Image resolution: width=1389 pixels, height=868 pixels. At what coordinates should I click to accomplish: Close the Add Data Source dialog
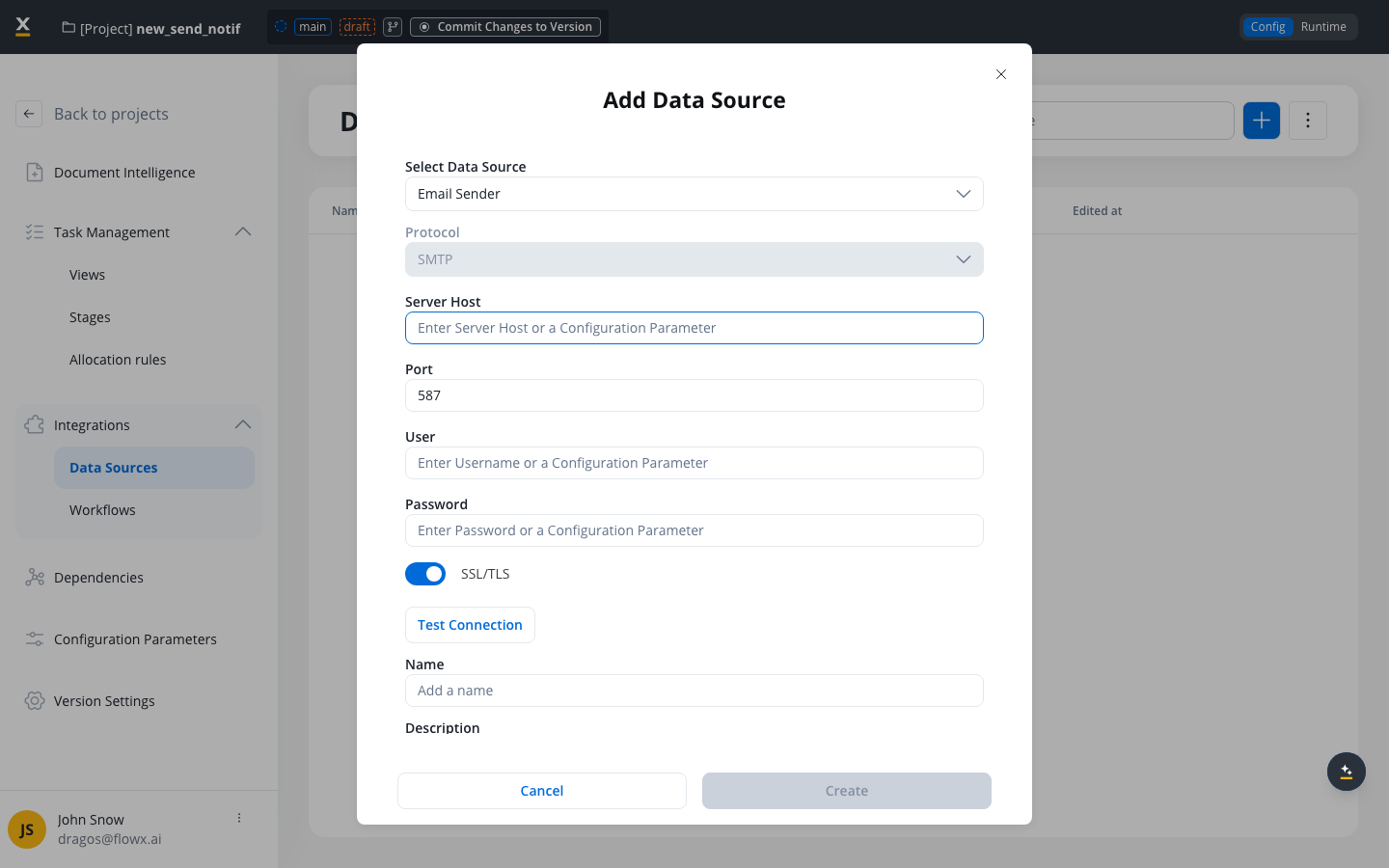coord(1001,74)
